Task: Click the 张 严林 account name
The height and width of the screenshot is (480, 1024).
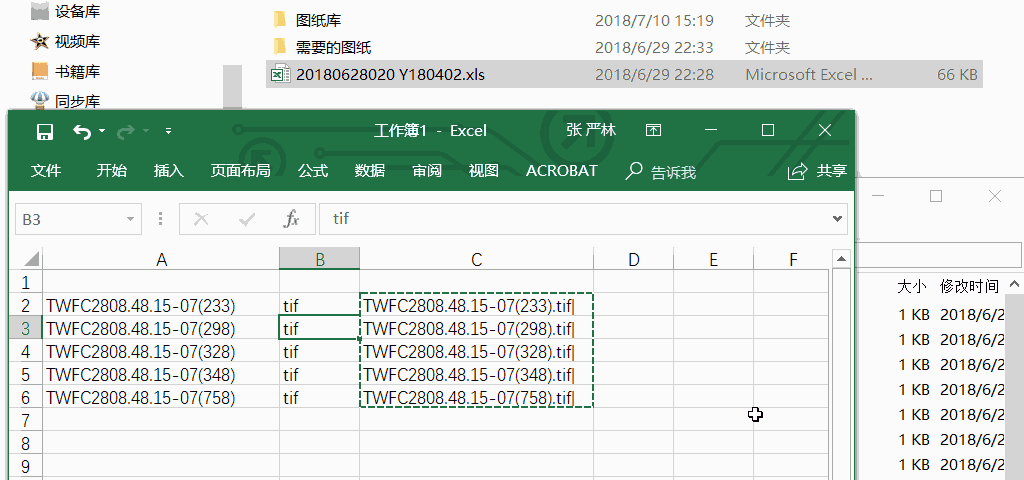Action: [x=590, y=130]
